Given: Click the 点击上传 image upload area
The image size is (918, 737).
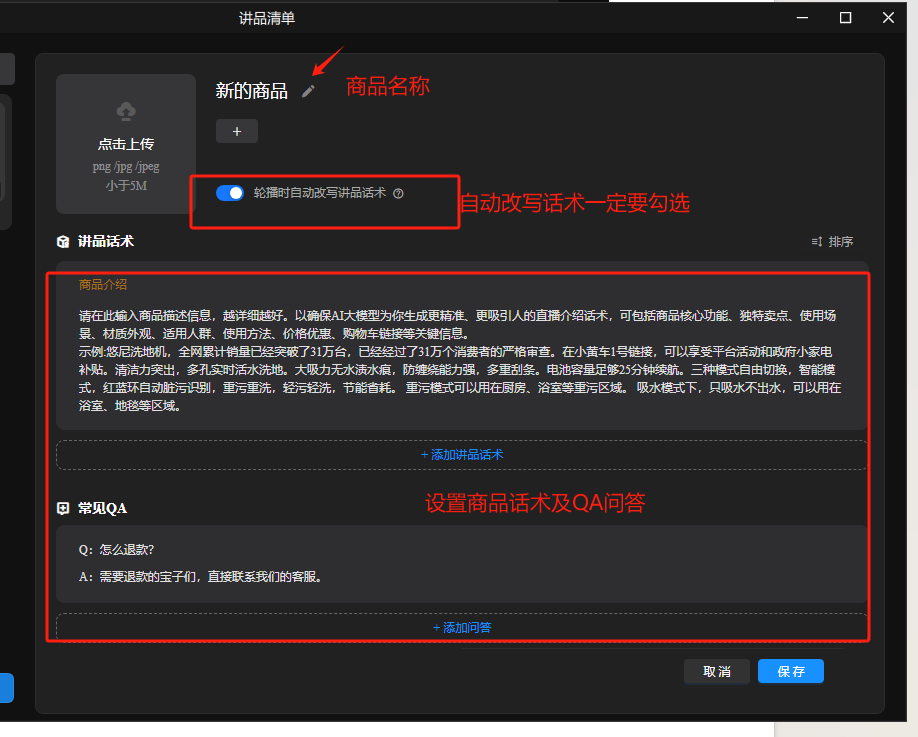Looking at the screenshot, I should coord(126,144).
